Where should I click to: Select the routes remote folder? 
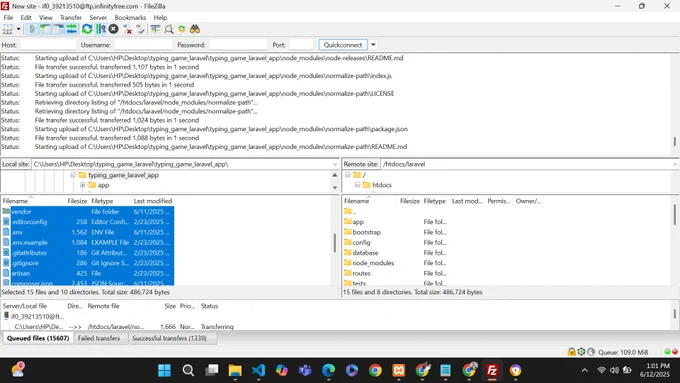click(361, 273)
